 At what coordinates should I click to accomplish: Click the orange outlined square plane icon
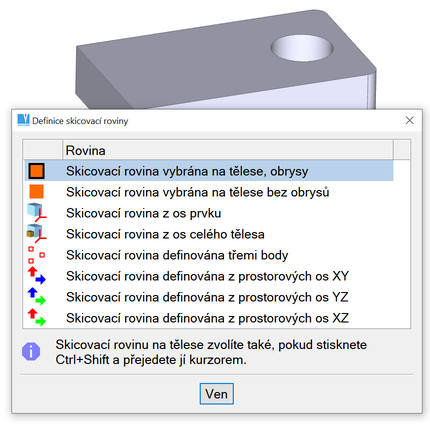pos(36,171)
